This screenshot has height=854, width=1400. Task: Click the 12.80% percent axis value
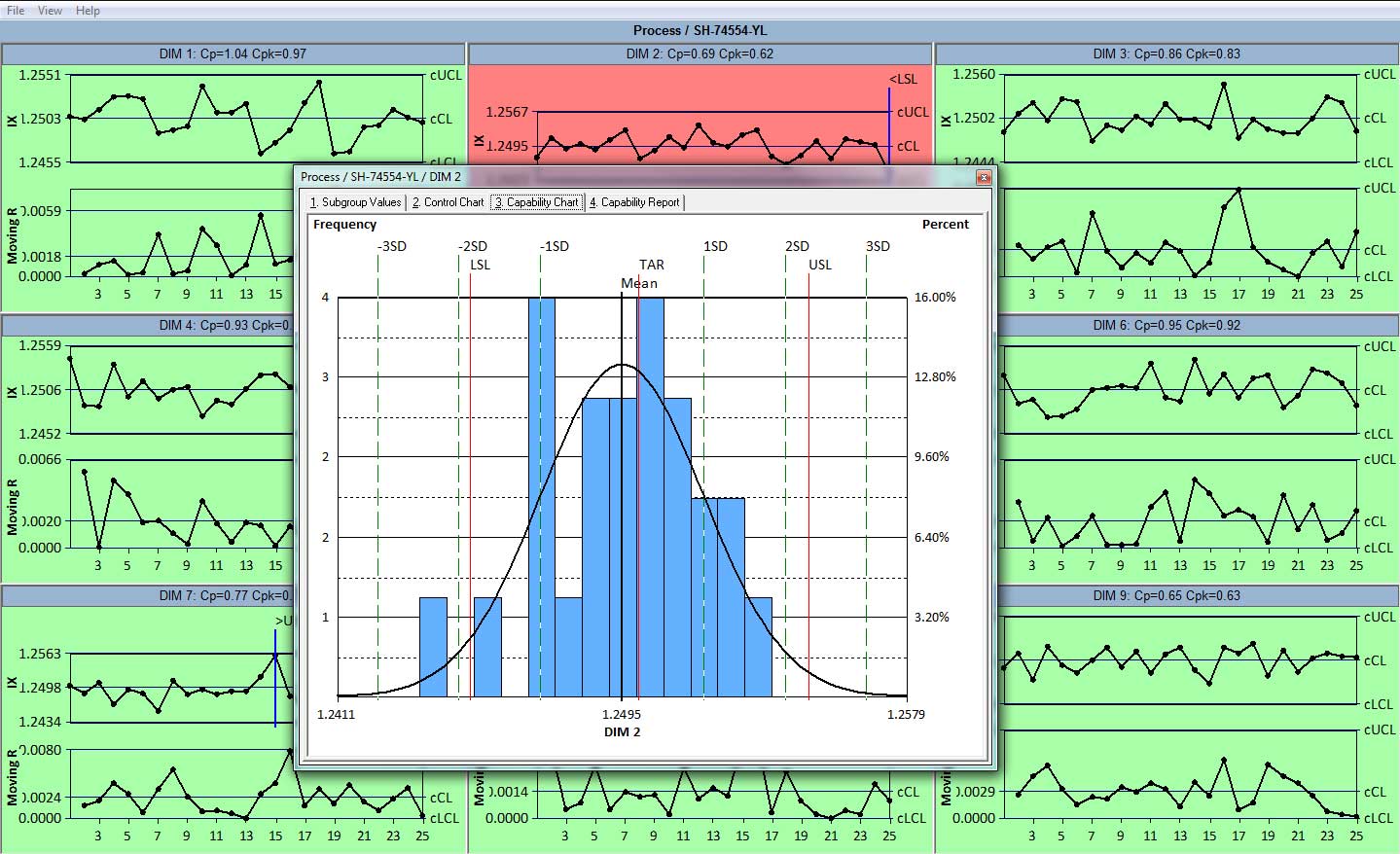935,377
